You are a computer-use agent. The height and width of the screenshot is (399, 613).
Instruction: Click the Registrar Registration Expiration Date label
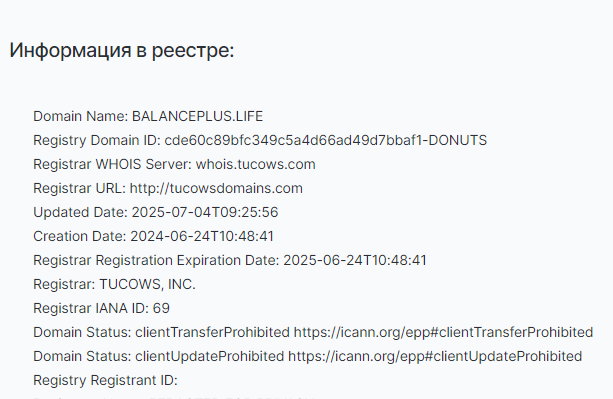click(x=156, y=260)
